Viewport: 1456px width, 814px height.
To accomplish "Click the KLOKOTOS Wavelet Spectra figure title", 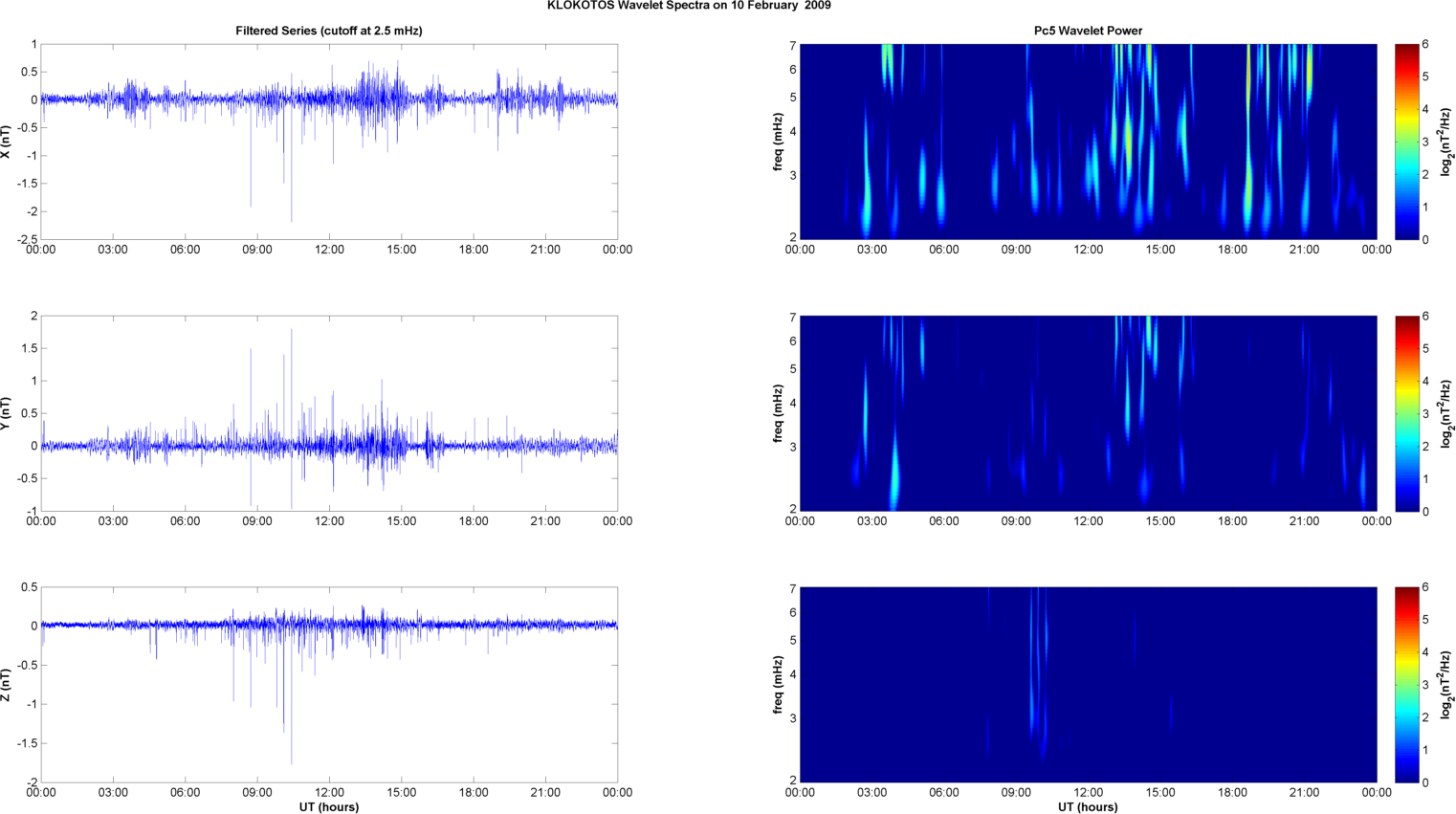I will point(689,6).
